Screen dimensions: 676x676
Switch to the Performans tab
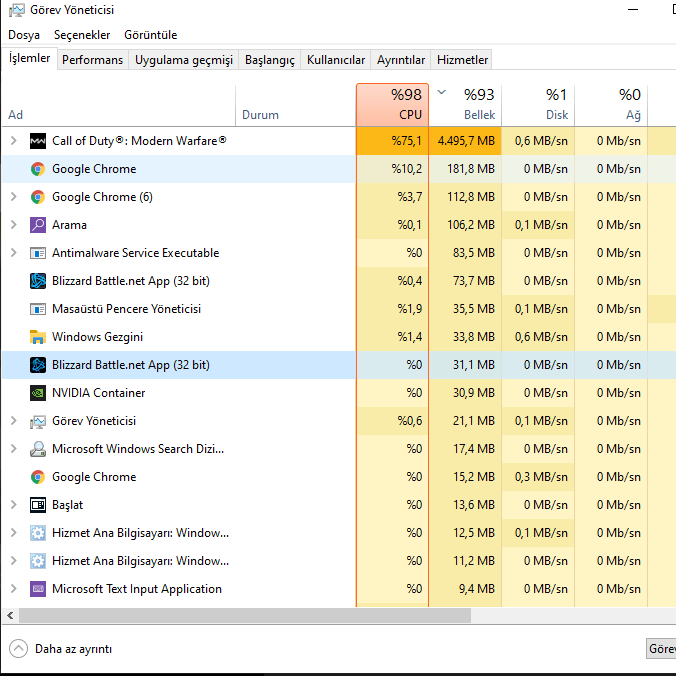pos(92,60)
